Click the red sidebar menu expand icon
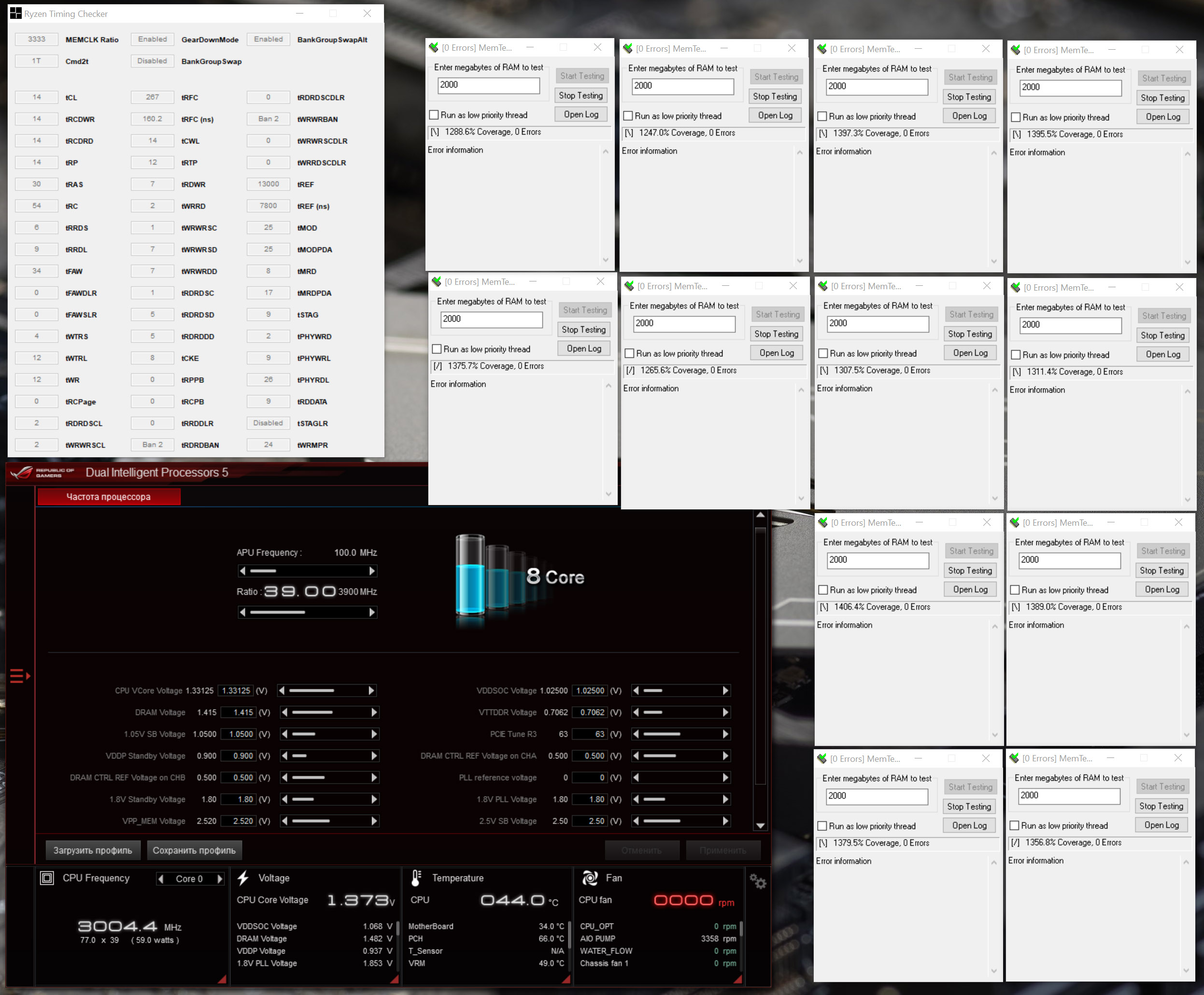 click(x=19, y=676)
